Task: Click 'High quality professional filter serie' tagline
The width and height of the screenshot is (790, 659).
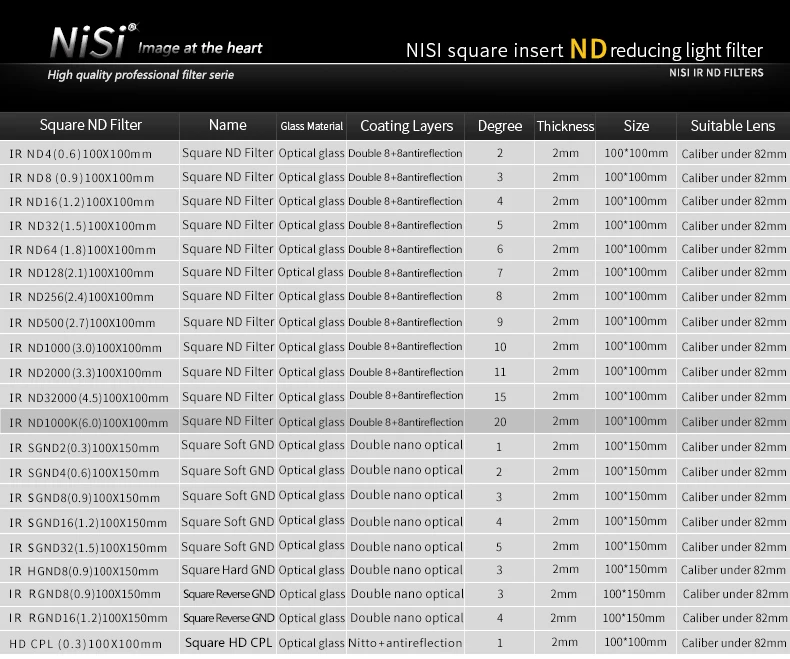Action: (x=141, y=75)
